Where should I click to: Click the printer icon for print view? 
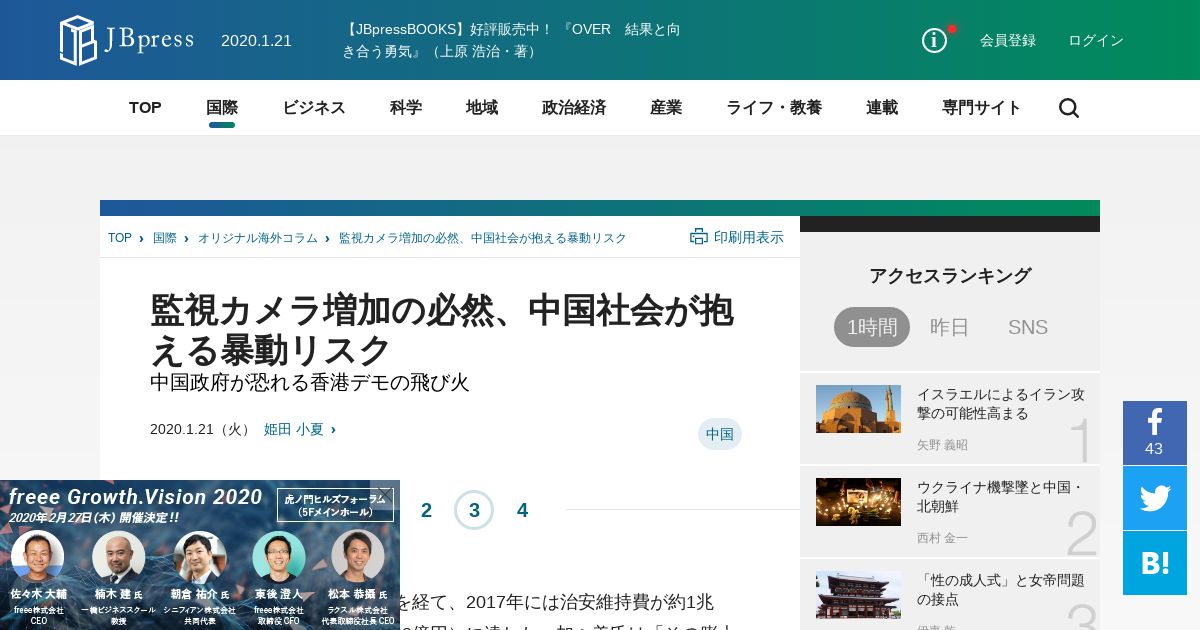coord(699,237)
